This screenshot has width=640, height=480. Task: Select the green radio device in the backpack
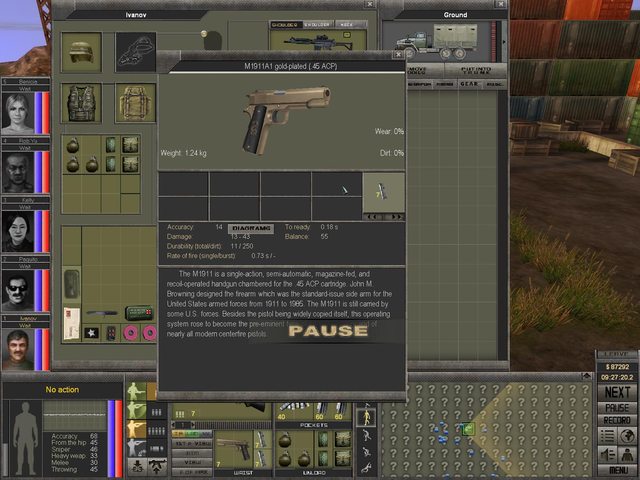(139, 313)
